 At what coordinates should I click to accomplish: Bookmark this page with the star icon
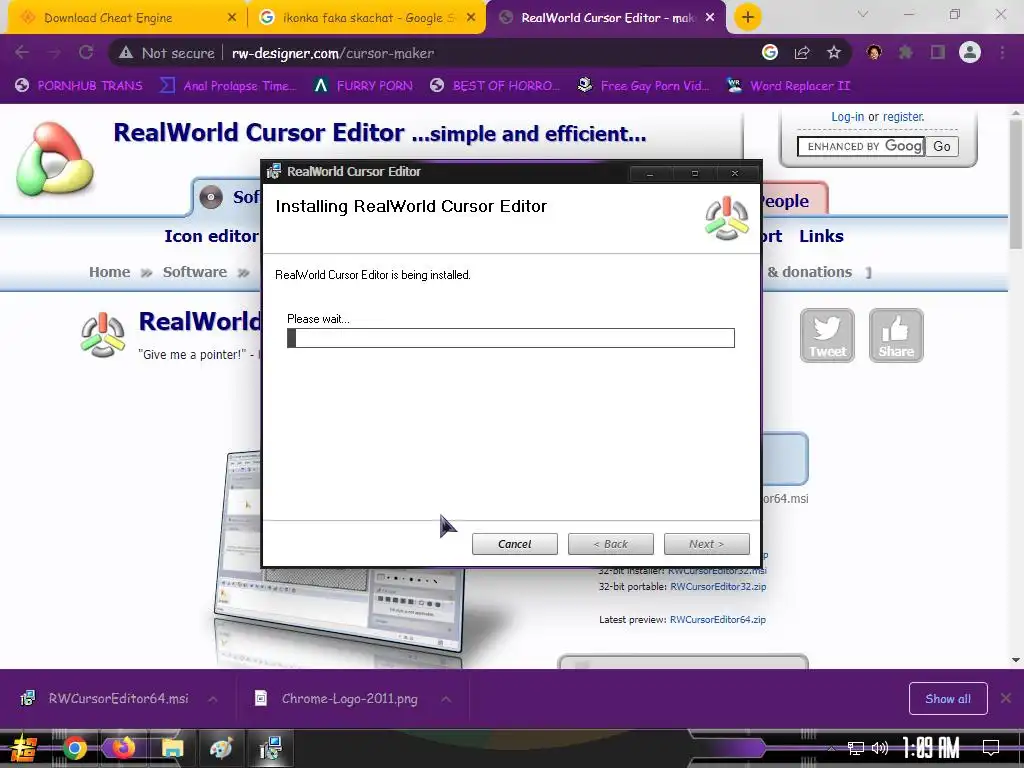pyautogui.click(x=833, y=52)
